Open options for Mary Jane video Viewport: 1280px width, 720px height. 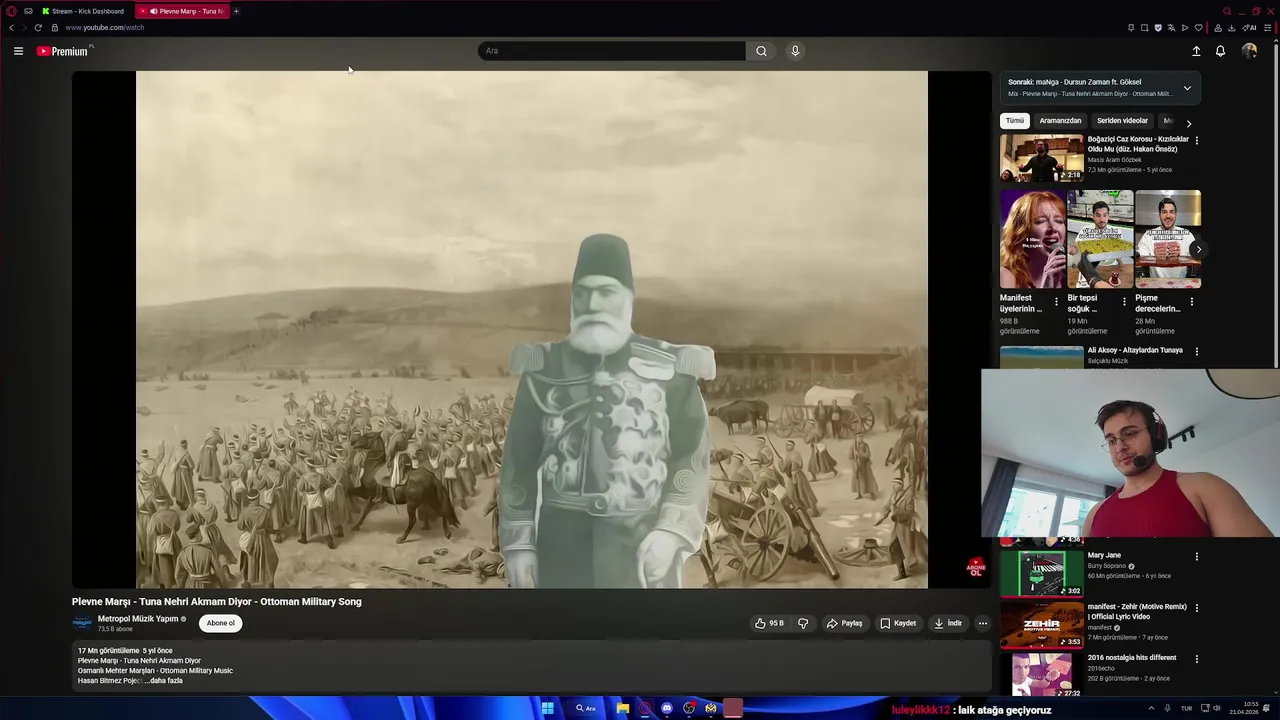[x=1197, y=557]
